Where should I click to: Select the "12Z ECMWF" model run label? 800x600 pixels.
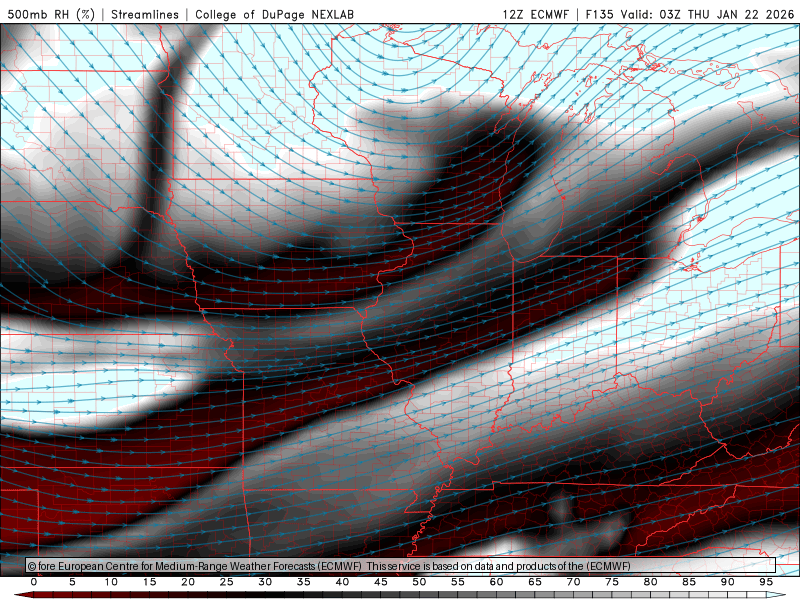coord(535,14)
